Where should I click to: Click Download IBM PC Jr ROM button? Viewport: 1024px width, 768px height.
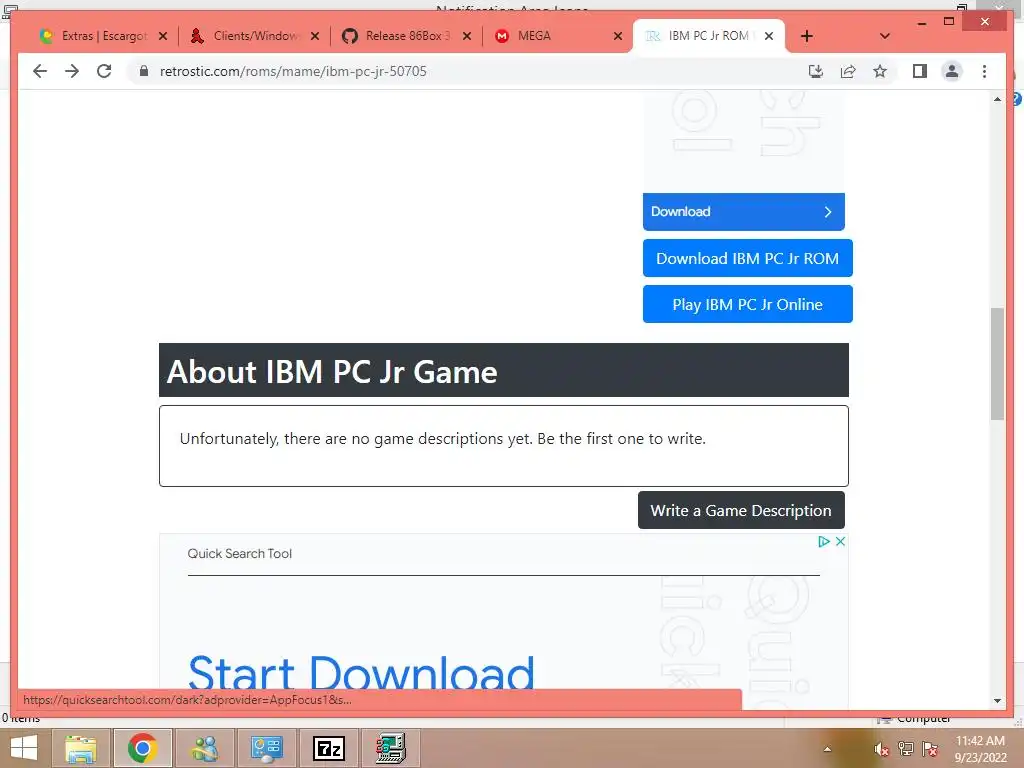(748, 258)
